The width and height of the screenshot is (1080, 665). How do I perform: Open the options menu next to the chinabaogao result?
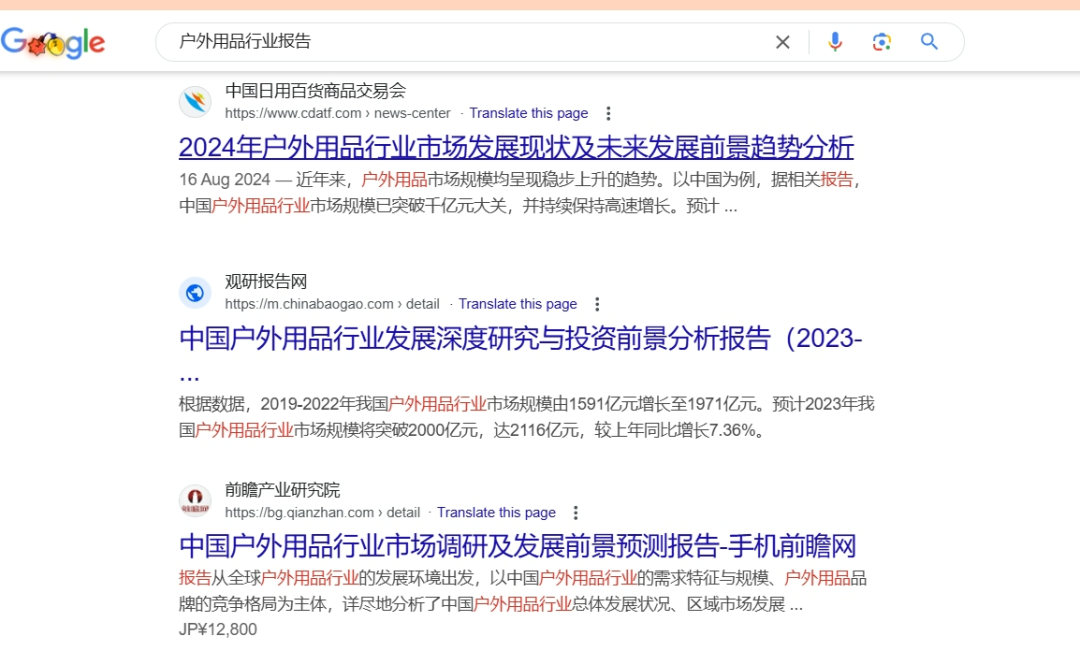point(597,304)
